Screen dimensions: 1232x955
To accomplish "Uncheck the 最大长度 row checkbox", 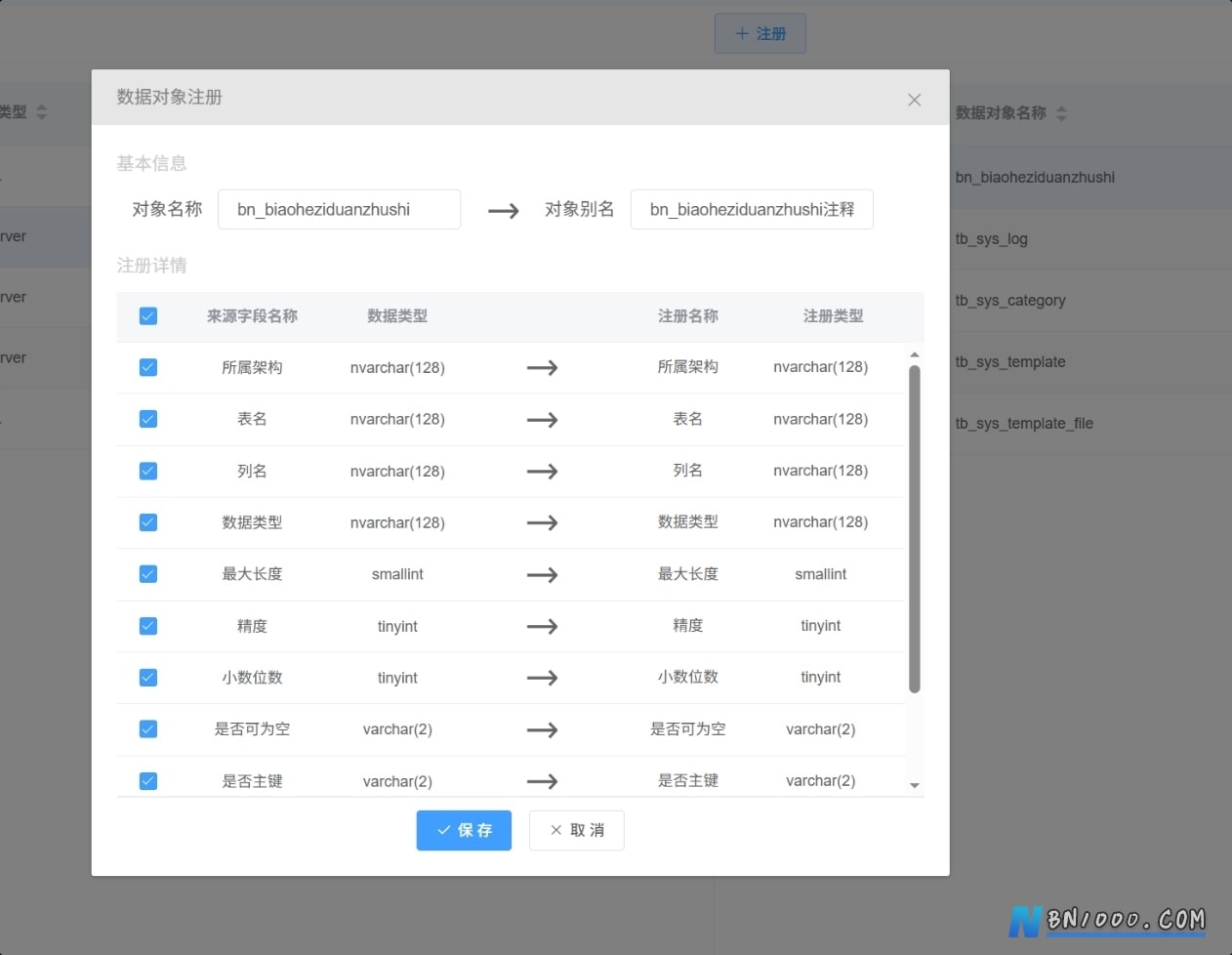I will click(x=148, y=574).
